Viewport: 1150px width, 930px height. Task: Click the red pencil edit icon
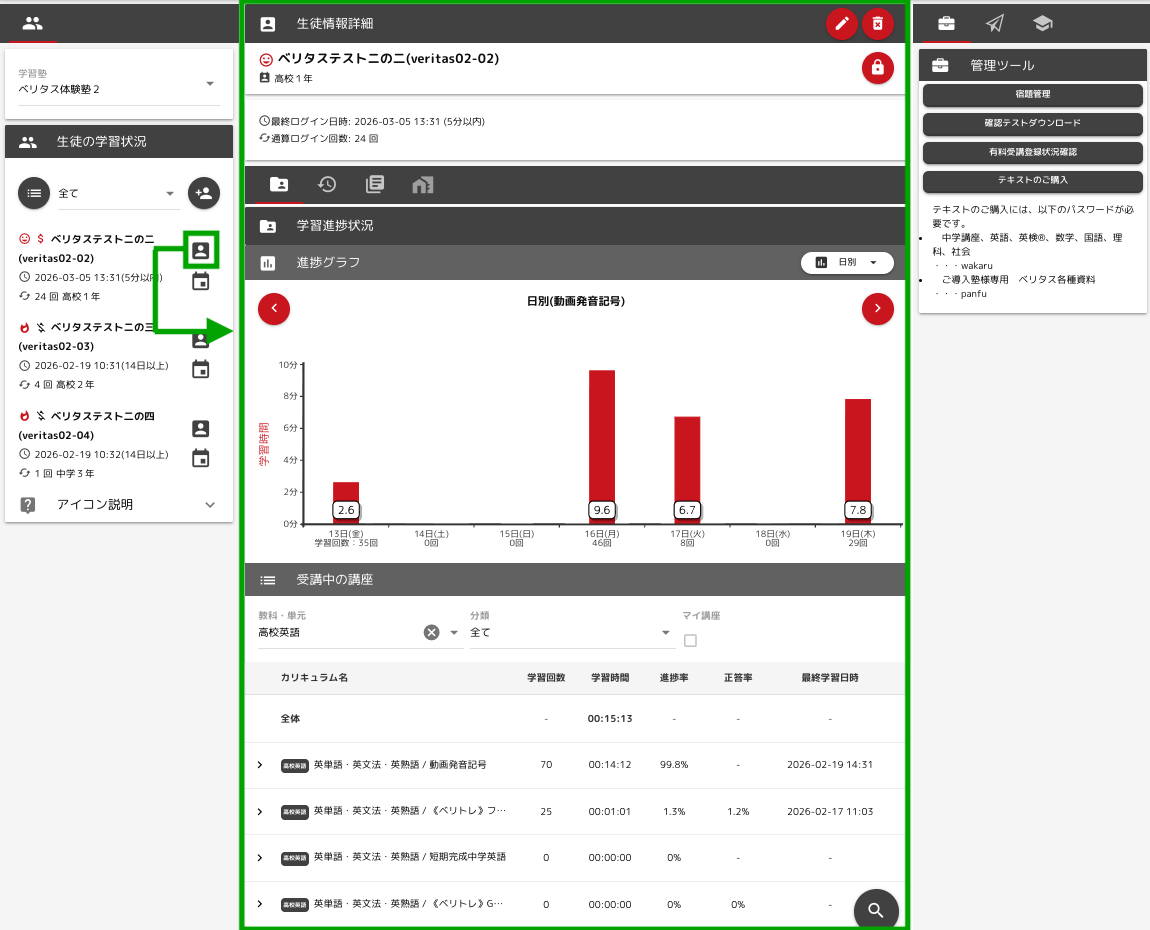point(842,24)
